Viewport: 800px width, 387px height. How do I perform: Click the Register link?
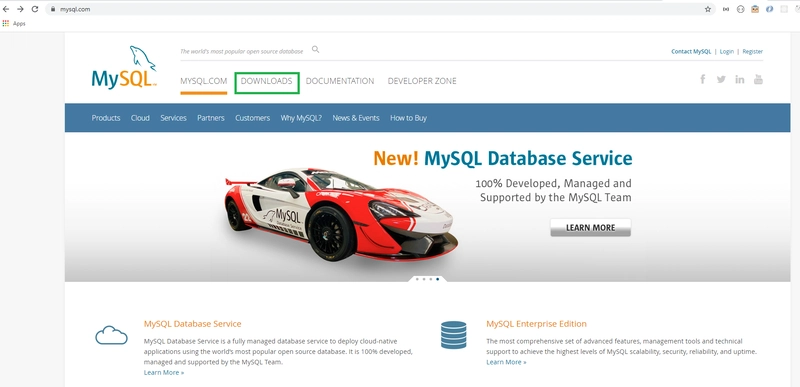753,51
